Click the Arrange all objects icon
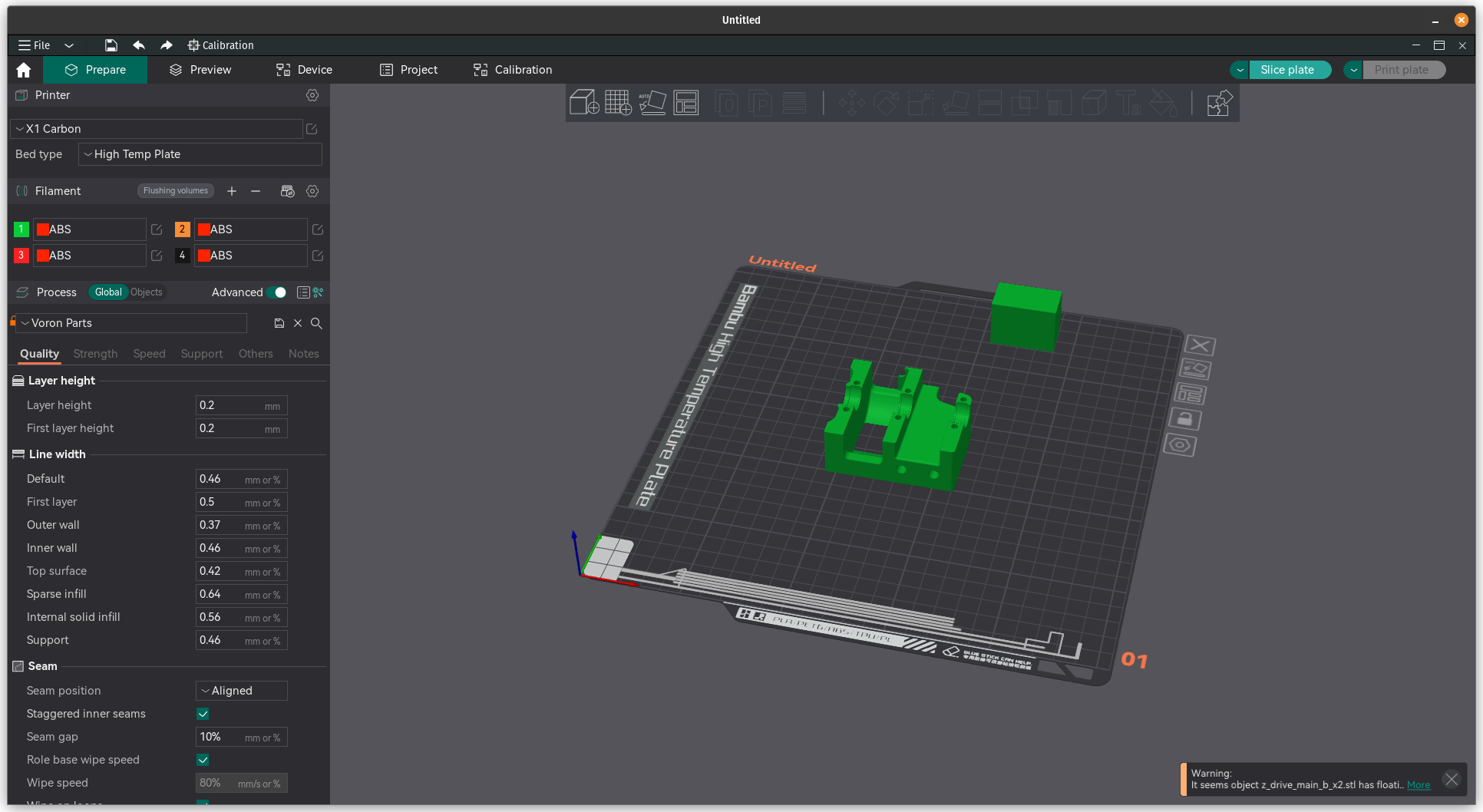 [x=686, y=102]
